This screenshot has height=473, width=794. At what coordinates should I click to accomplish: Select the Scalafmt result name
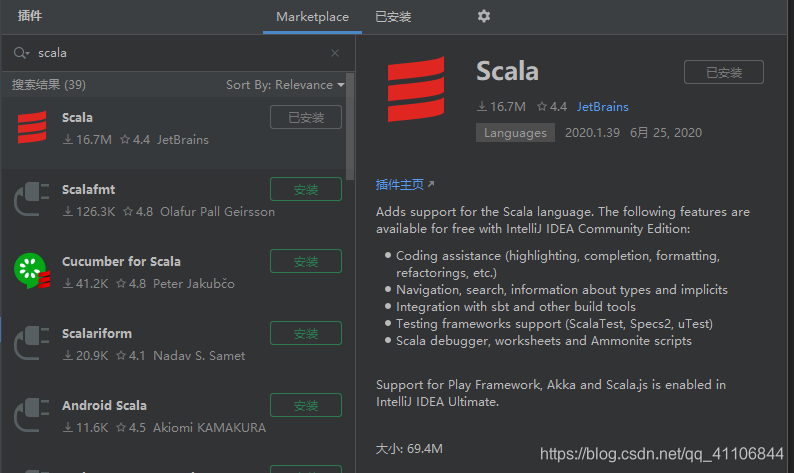coord(88,189)
